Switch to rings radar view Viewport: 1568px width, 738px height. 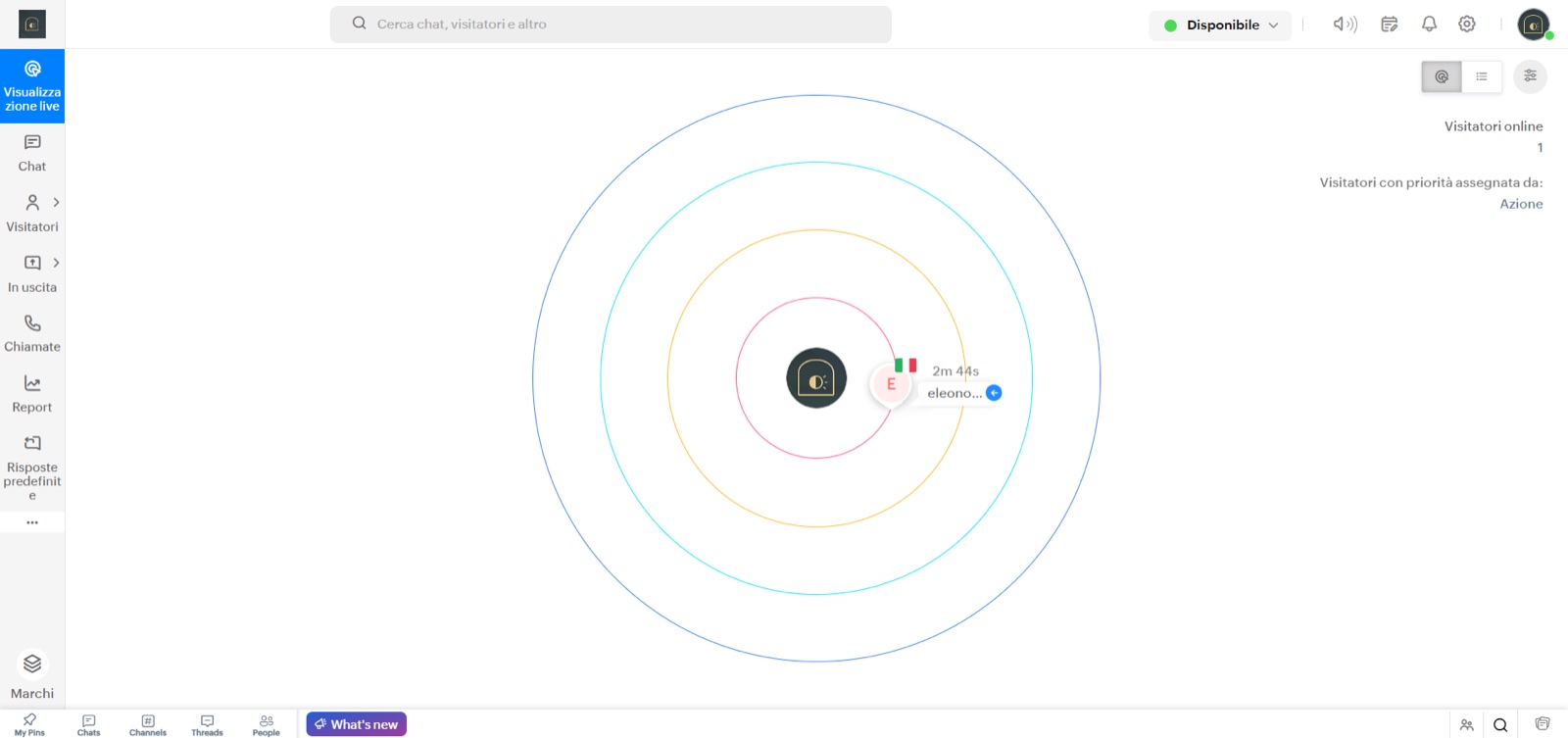1442,76
